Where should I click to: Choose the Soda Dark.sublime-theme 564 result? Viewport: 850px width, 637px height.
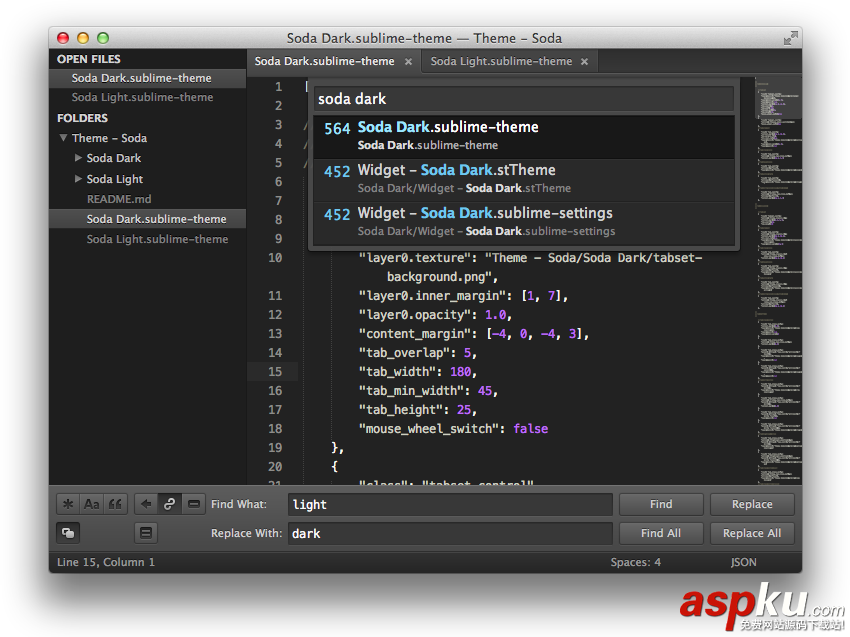pos(524,136)
